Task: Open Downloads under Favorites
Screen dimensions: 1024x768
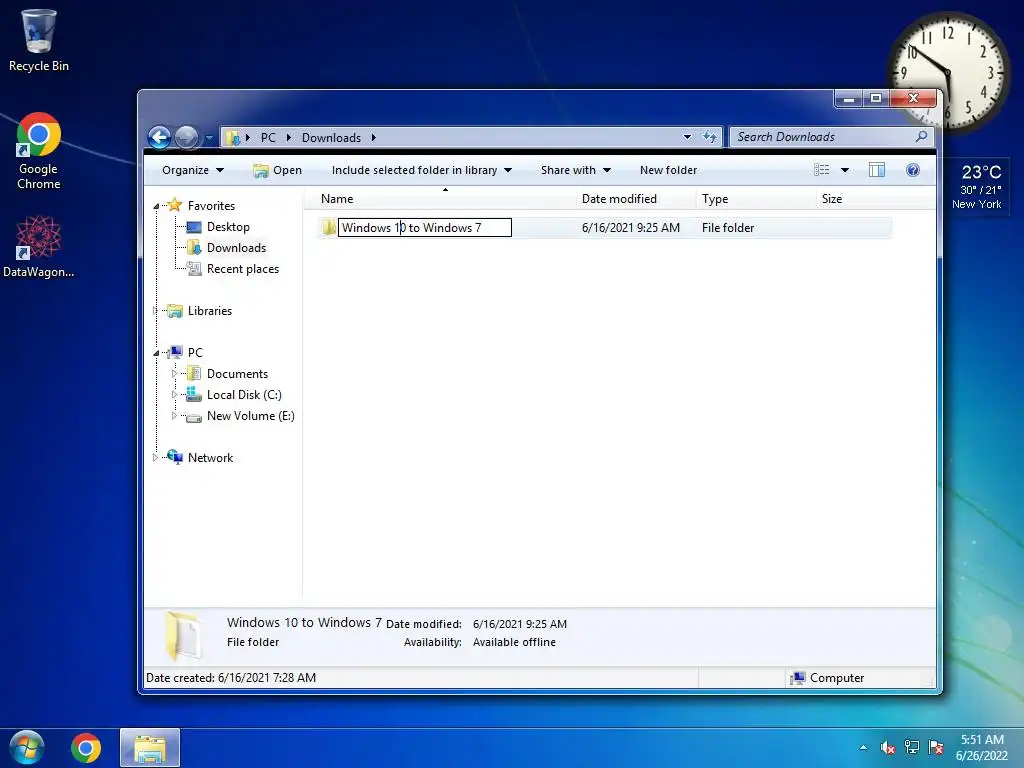Action: coord(236,248)
